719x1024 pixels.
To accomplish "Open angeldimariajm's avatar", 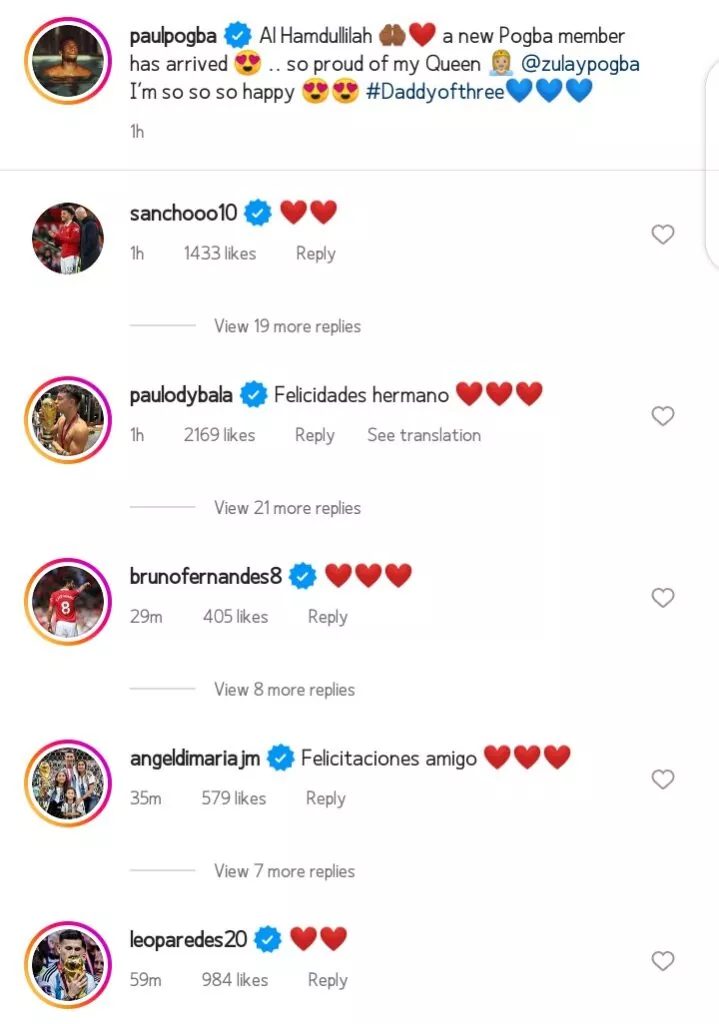I will [x=68, y=783].
